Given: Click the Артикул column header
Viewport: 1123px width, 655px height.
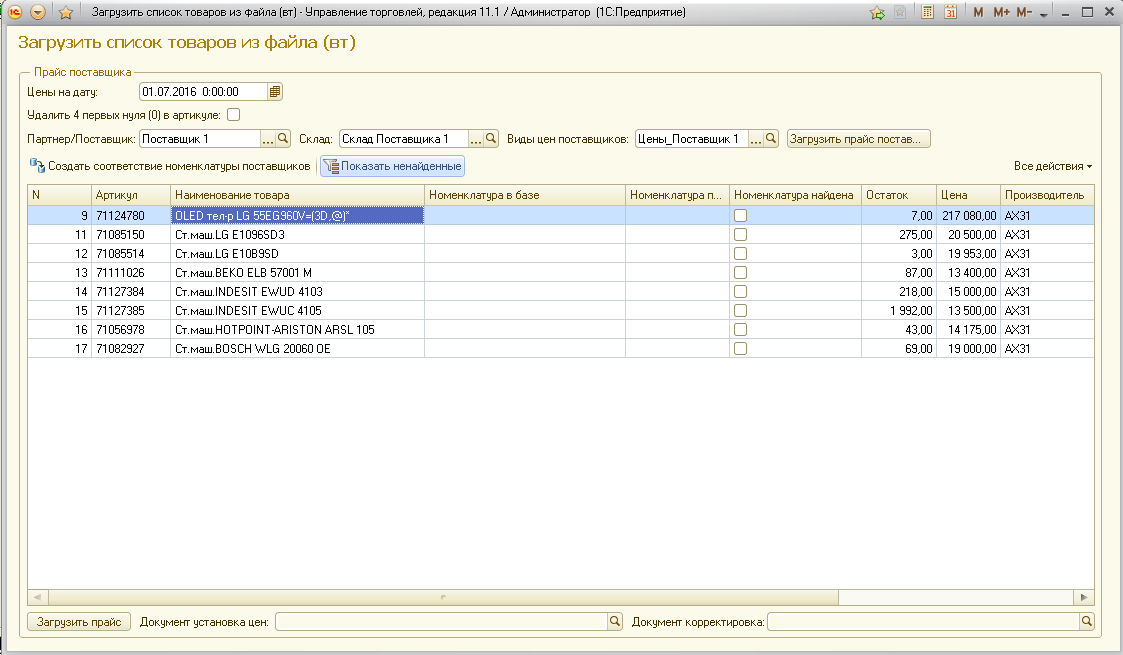Looking at the screenshot, I should [131, 195].
